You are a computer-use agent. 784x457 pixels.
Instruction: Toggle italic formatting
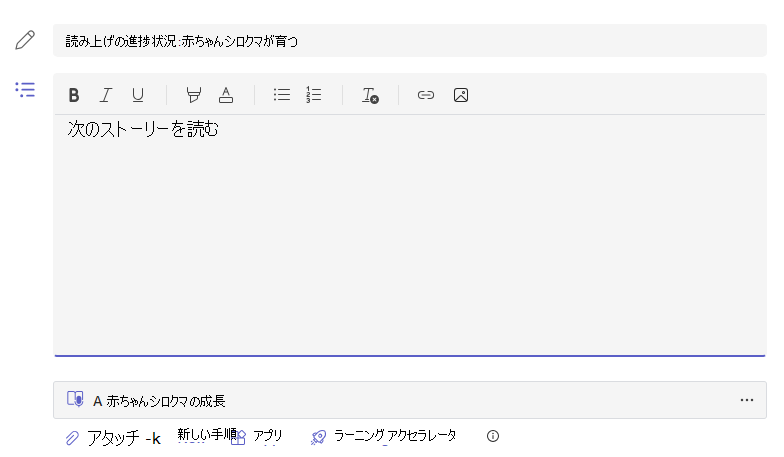point(106,95)
